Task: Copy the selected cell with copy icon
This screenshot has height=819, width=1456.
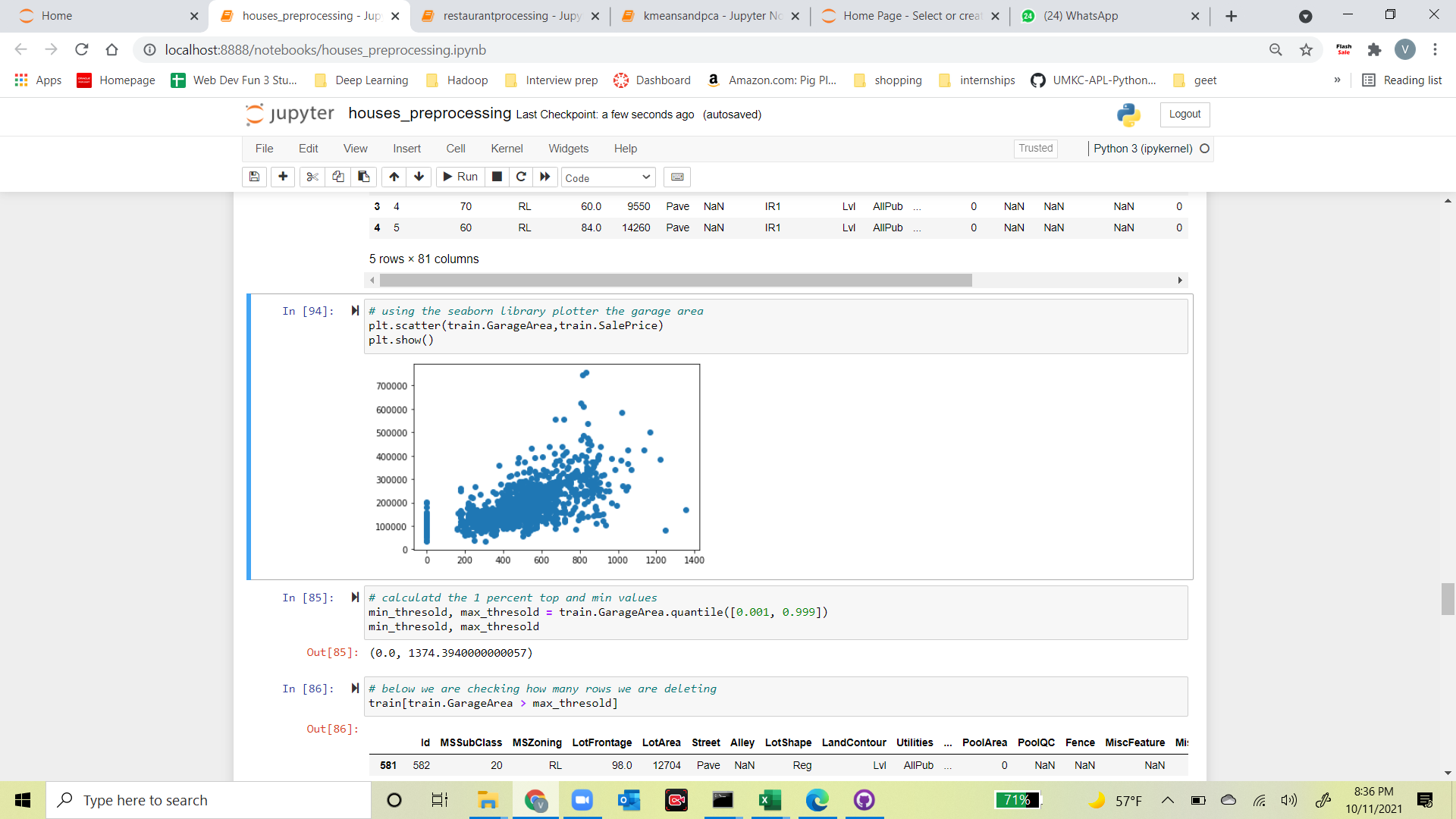Action: coord(338,177)
